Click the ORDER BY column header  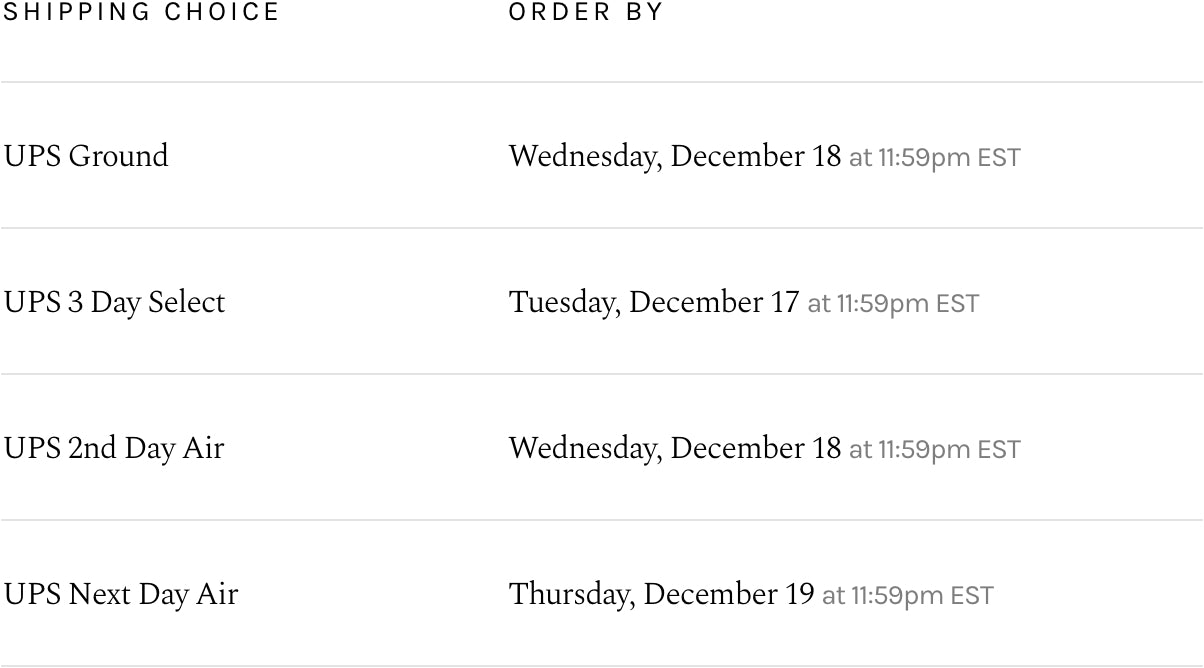pyautogui.click(x=586, y=12)
